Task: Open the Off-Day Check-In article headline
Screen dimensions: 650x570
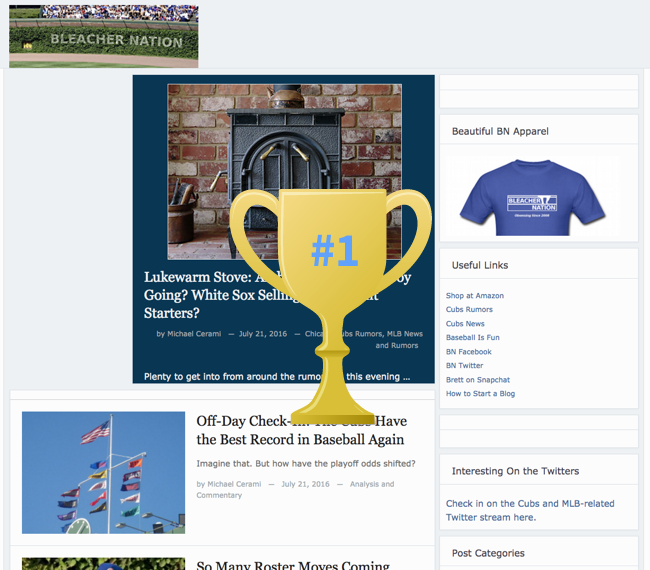Action: 301,430
